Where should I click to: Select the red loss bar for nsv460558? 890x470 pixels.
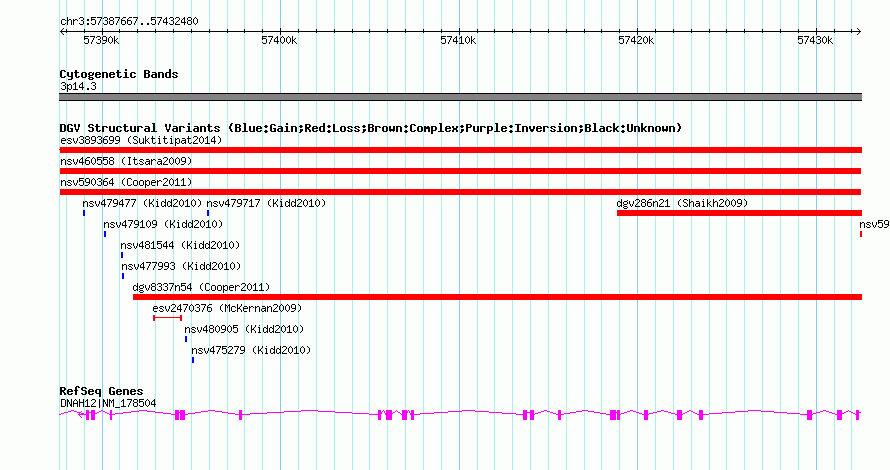click(x=460, y=171)
